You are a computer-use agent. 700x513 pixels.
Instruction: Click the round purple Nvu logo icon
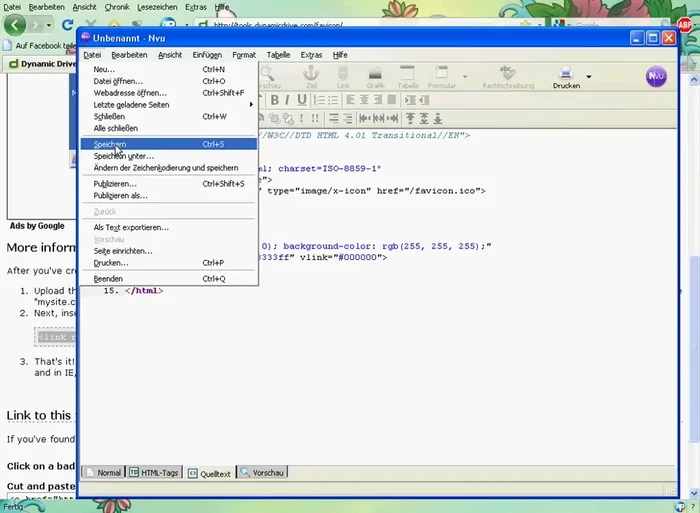[x=656, y=76]
